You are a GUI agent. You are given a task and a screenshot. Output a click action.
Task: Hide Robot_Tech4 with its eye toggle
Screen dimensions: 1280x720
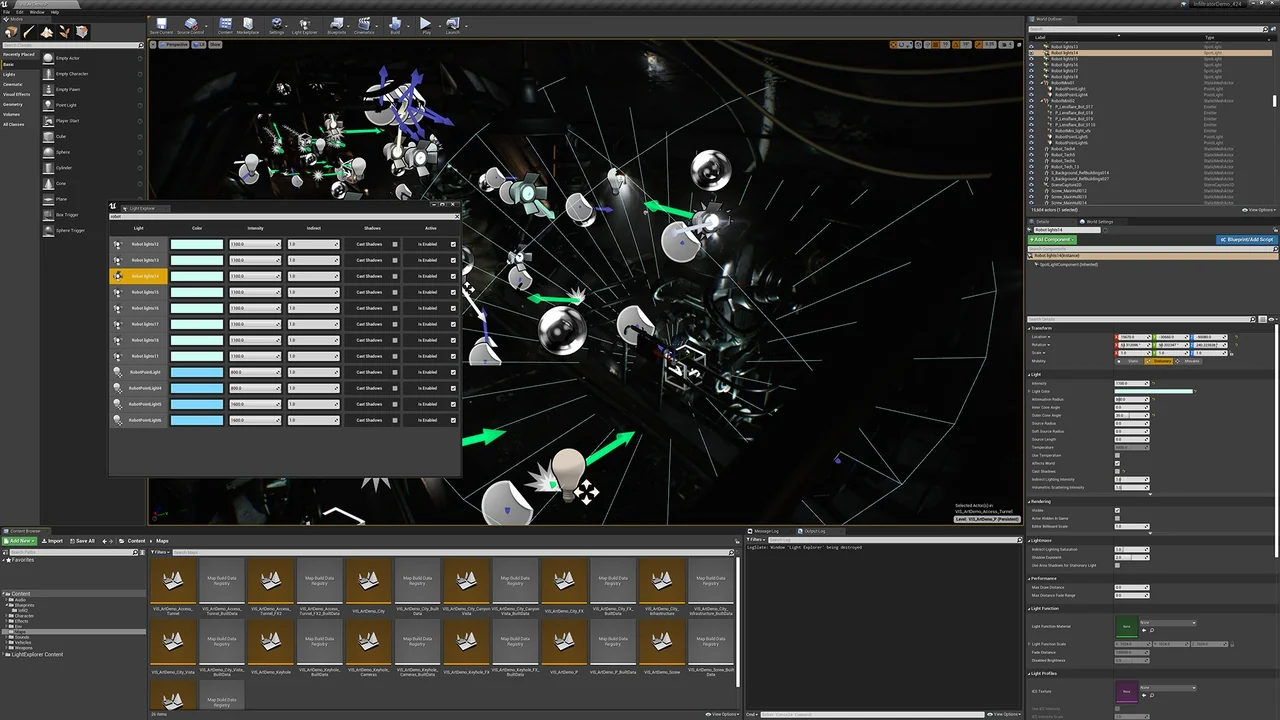click(x=1030, y=149)
